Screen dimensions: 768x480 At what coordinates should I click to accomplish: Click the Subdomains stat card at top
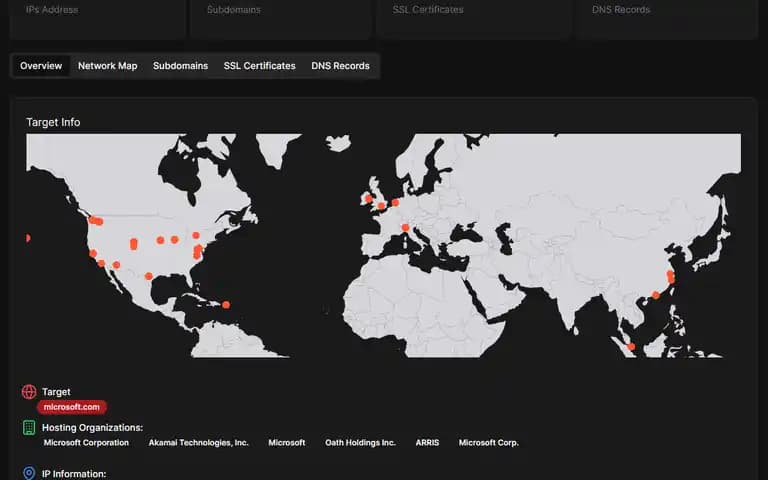tap(281, 19)
